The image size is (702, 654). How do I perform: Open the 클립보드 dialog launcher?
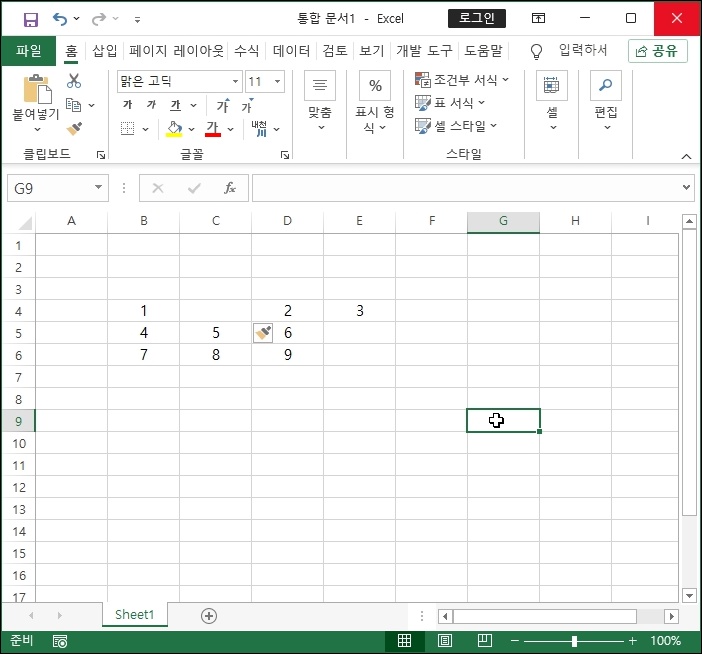coord(101,155)
